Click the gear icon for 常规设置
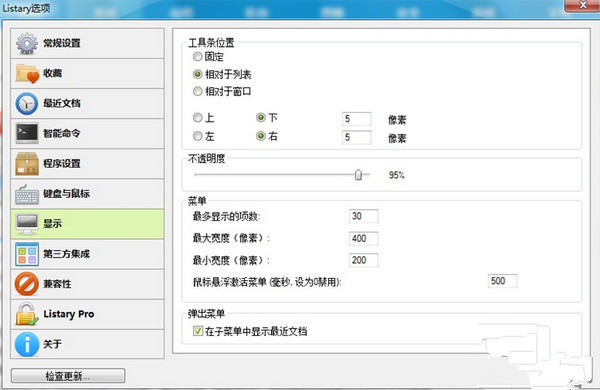Viewport: 600px width, 390px height. pyautogui.click(x=27, y=43)
